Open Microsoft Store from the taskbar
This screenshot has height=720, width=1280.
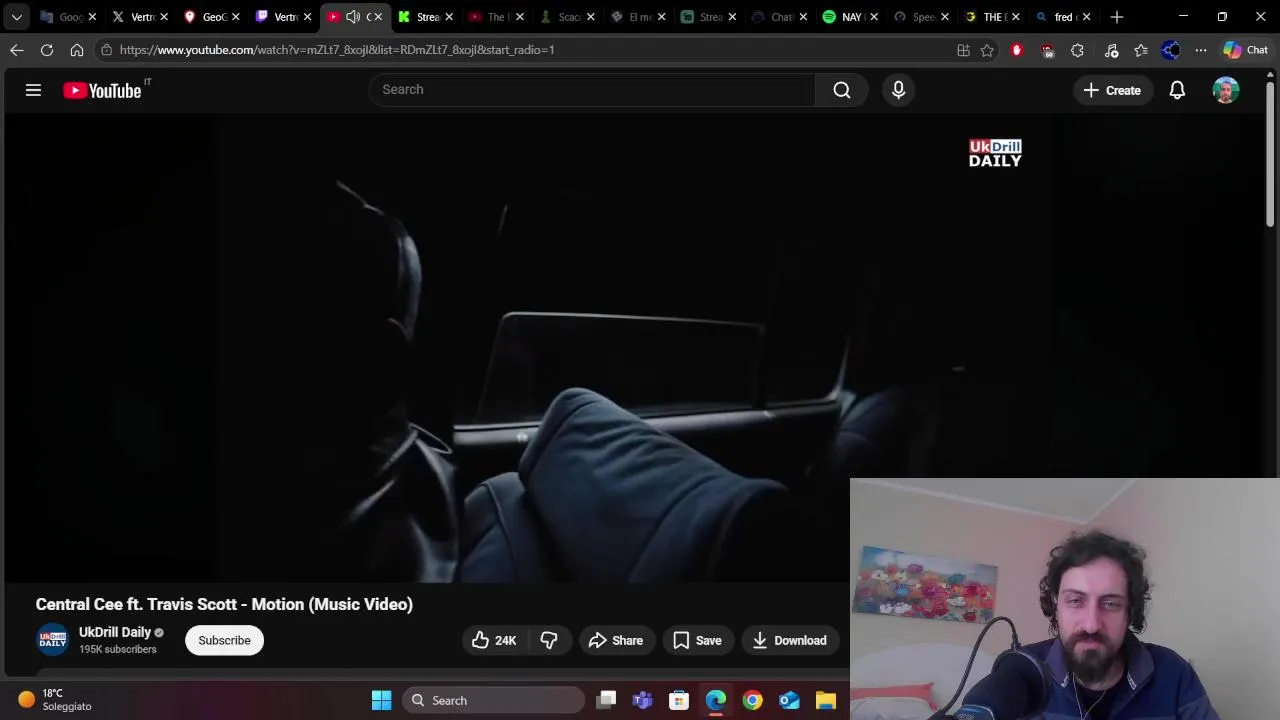679,700
